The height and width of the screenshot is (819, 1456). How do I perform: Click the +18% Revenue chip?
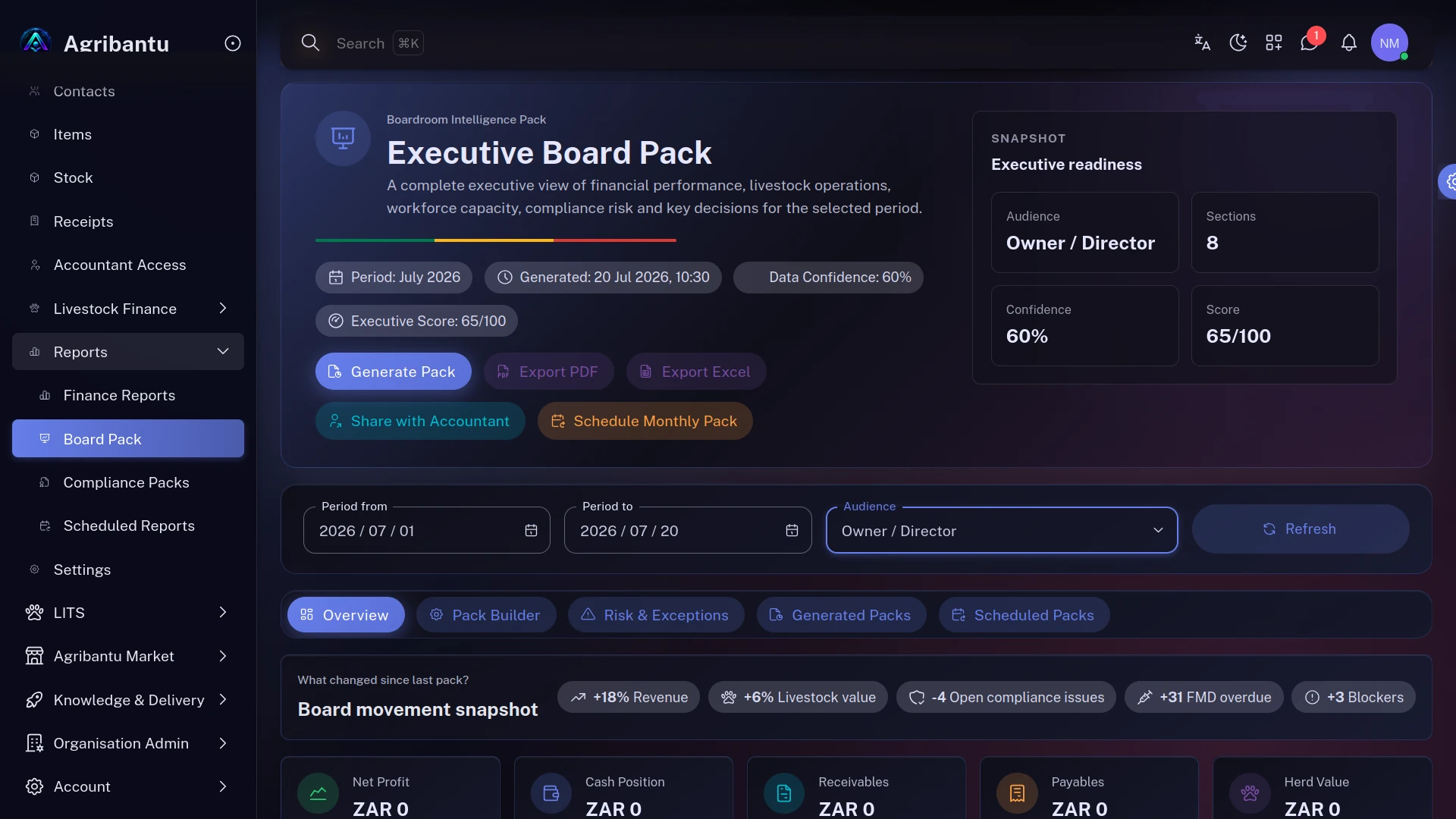coord(629,698)
